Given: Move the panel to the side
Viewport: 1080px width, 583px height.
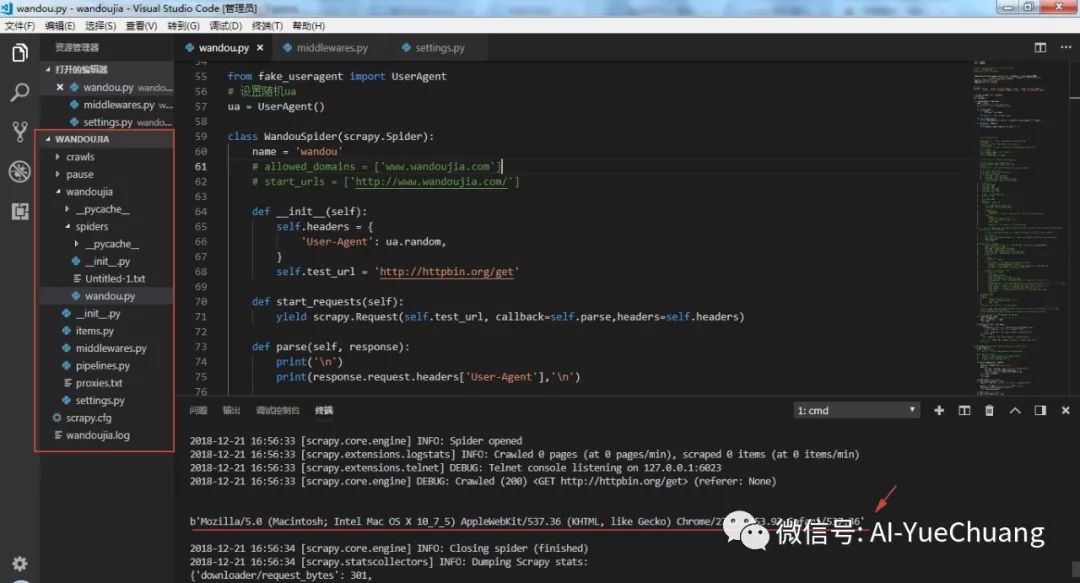Looking at the screenshot, I should coord(1040,410).
